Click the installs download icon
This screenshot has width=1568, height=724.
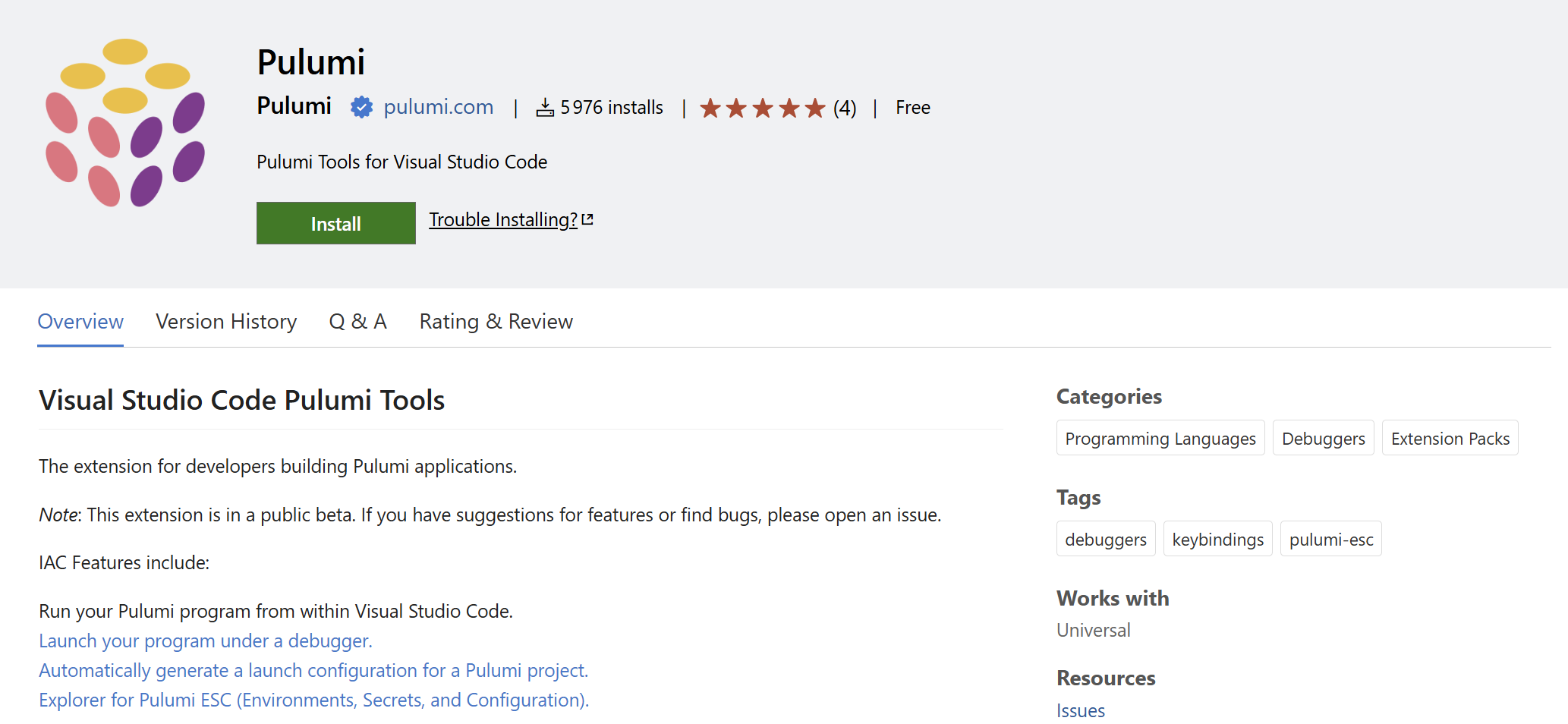tap(545, 108)
